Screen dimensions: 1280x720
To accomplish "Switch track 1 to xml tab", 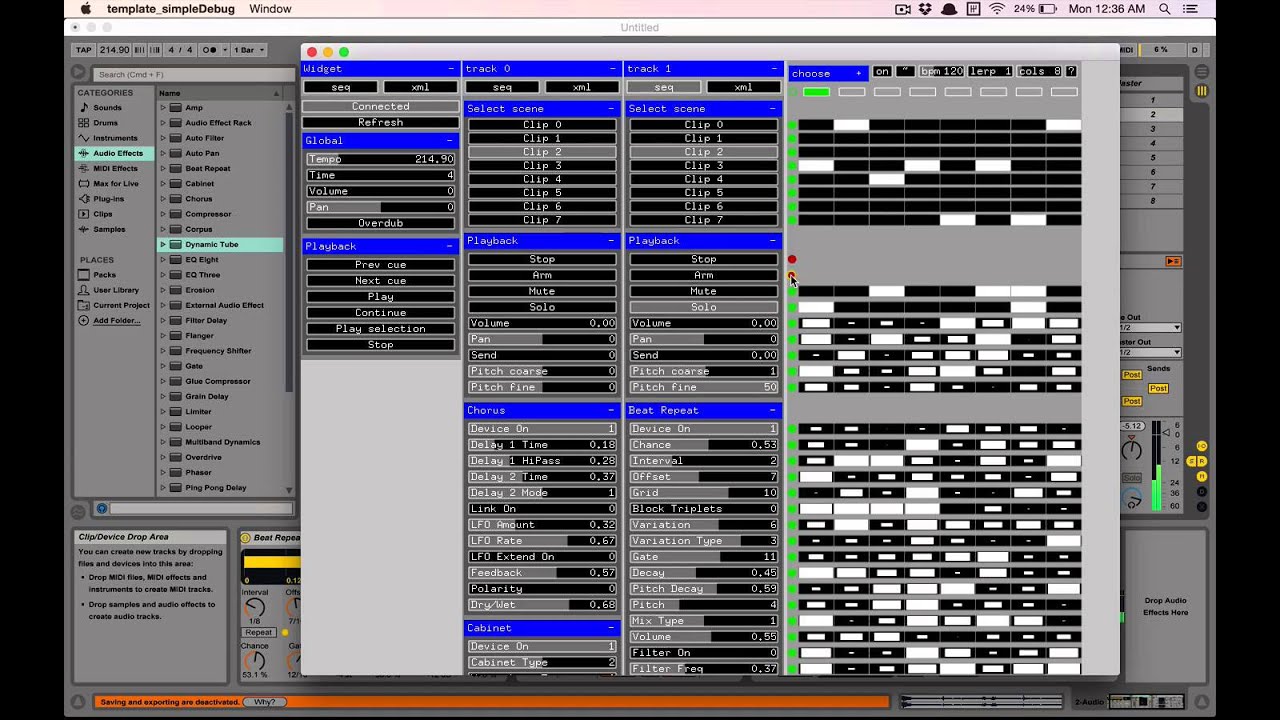I will pos(743,87).
